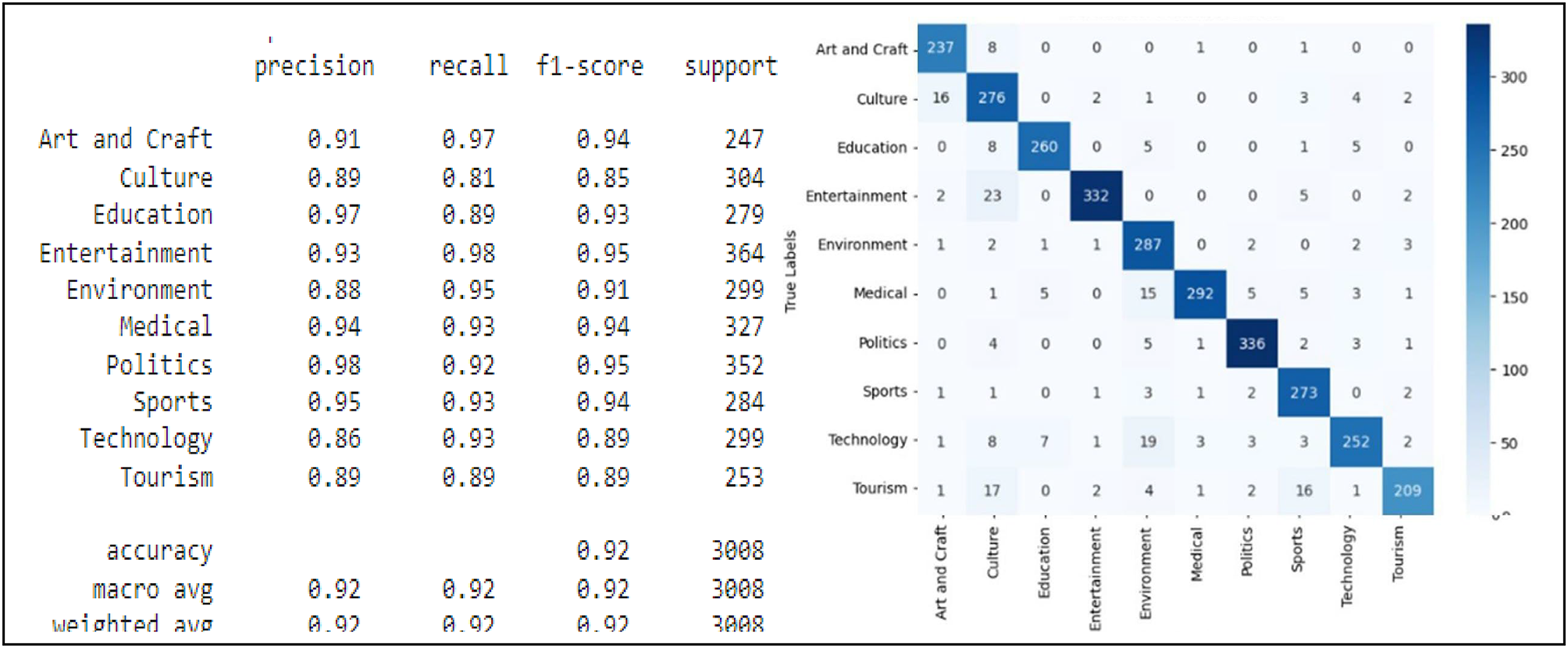
Task: Click the 332 Entertainment heatmap cell
Action: tap(1096, 195)
